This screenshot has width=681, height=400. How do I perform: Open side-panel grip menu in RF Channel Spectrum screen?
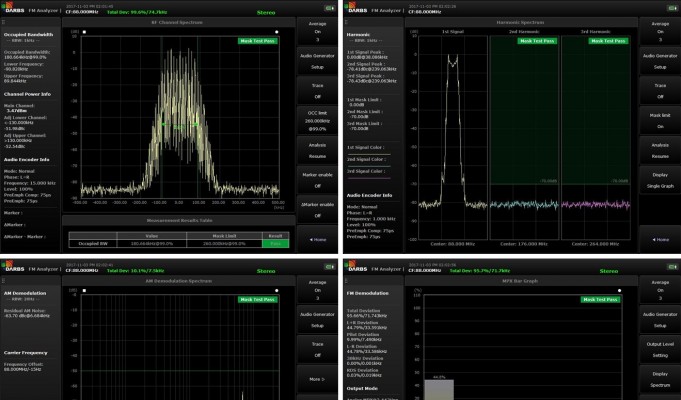(x=3, y=22)
